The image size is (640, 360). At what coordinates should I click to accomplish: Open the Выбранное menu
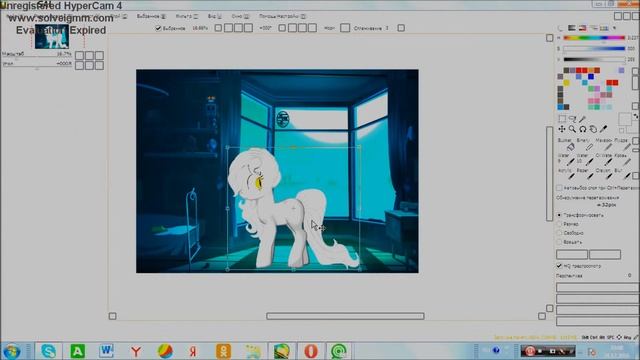pyautogui.click(x=151, y=16)
